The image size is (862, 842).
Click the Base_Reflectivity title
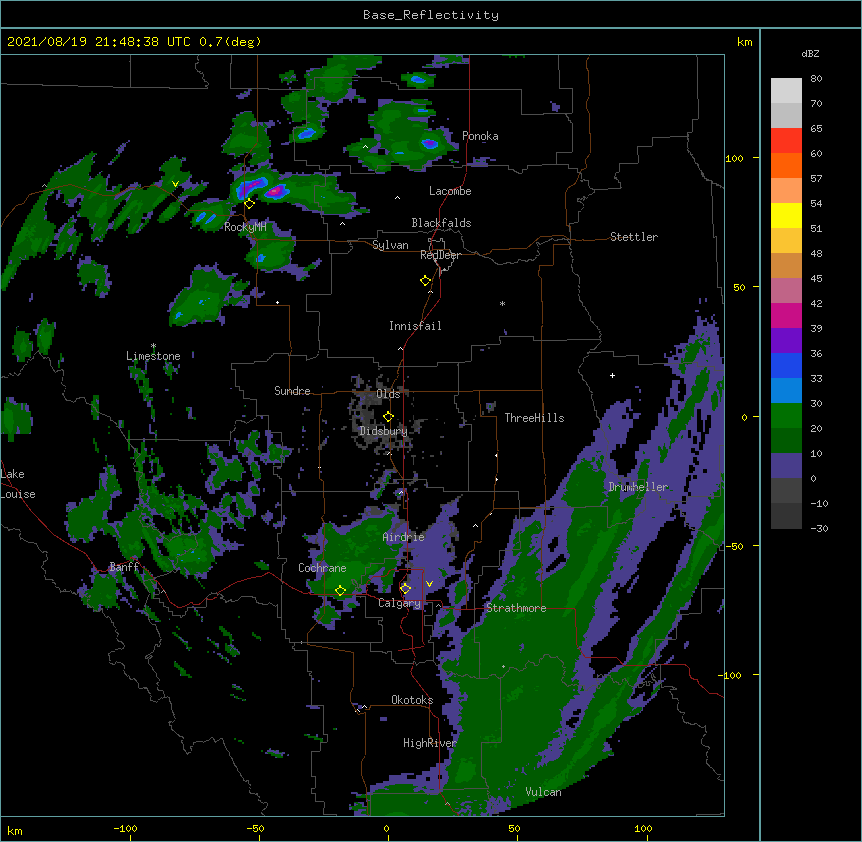pos(431,15)
